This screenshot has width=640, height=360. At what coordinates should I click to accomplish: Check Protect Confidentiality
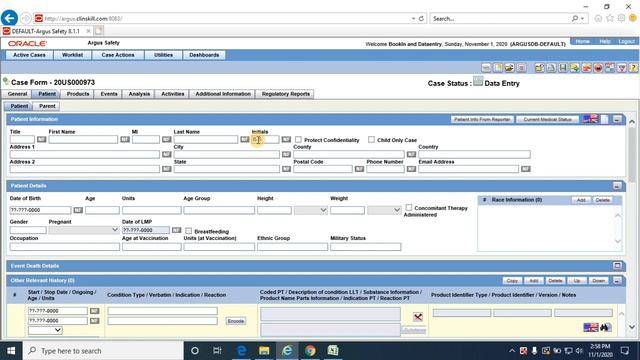point(298,140)
